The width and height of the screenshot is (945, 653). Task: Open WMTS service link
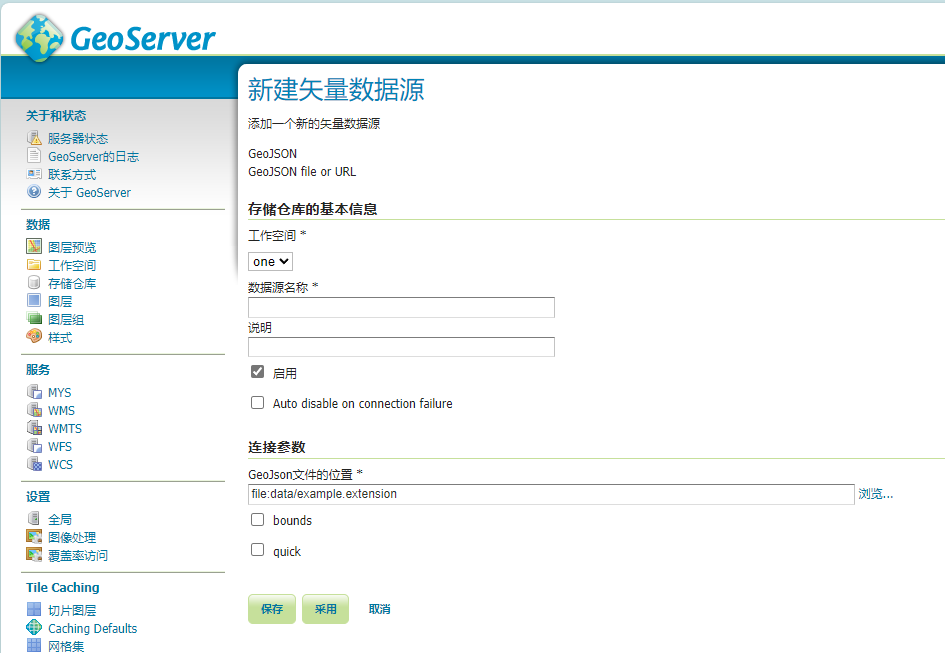click(65, 429)
